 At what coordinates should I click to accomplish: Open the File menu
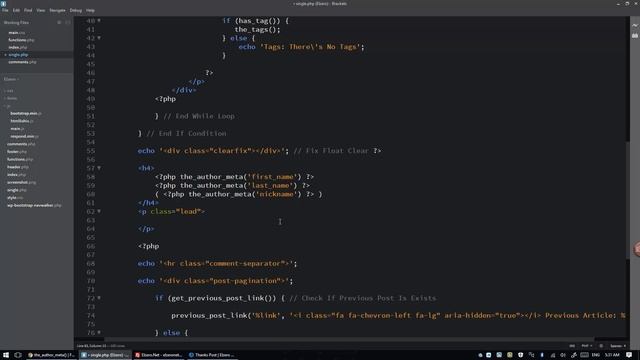click(x=5, y=10)
